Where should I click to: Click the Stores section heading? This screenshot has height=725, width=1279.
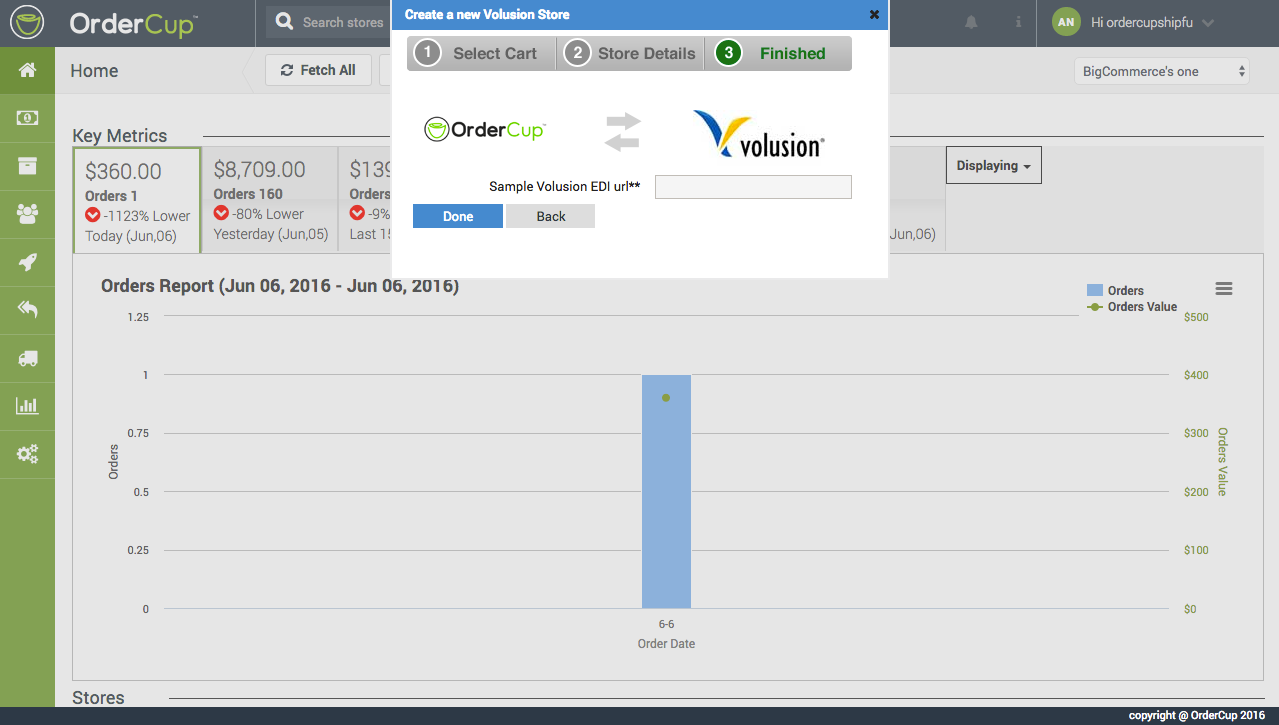point(98,697)
